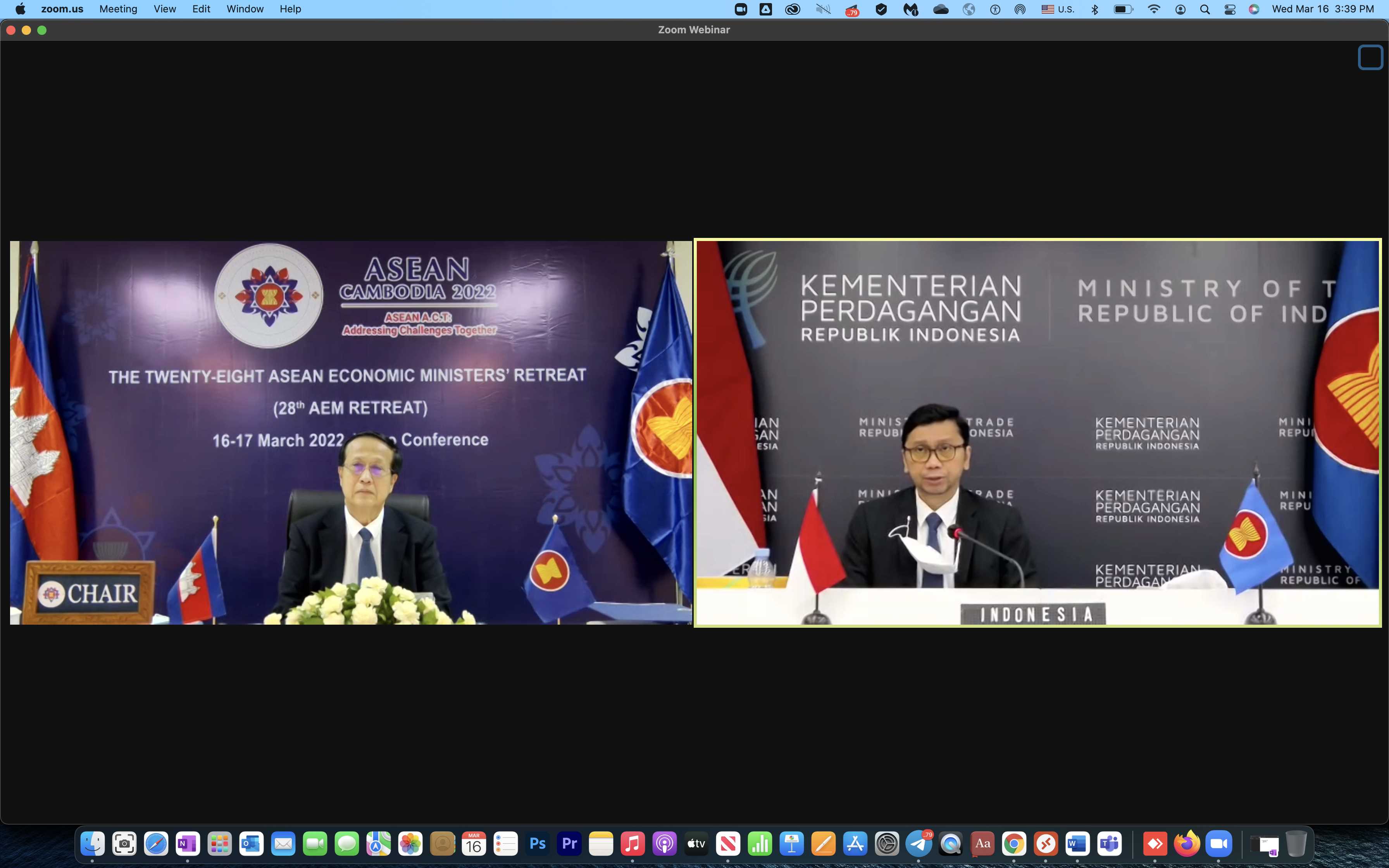Image resolution: width=1389 pixels, height=868 pixels.
Task: Open the Edit menu
Action: coord(202,9)
